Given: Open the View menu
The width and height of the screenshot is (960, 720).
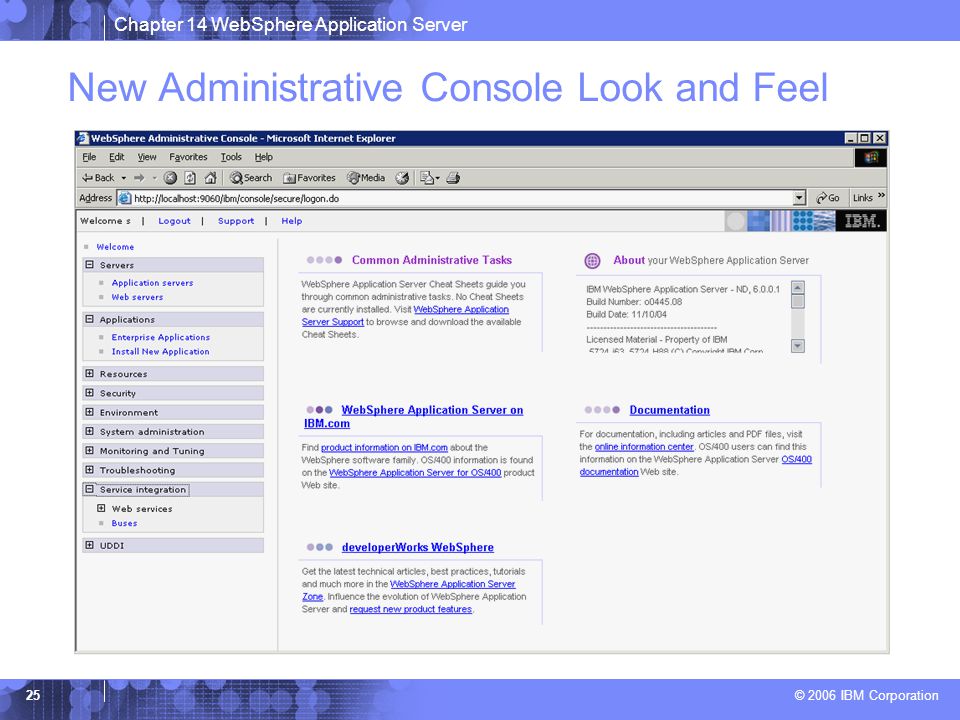Looking at the screenshot, I should pyautogui.click(x=147, y=157).
